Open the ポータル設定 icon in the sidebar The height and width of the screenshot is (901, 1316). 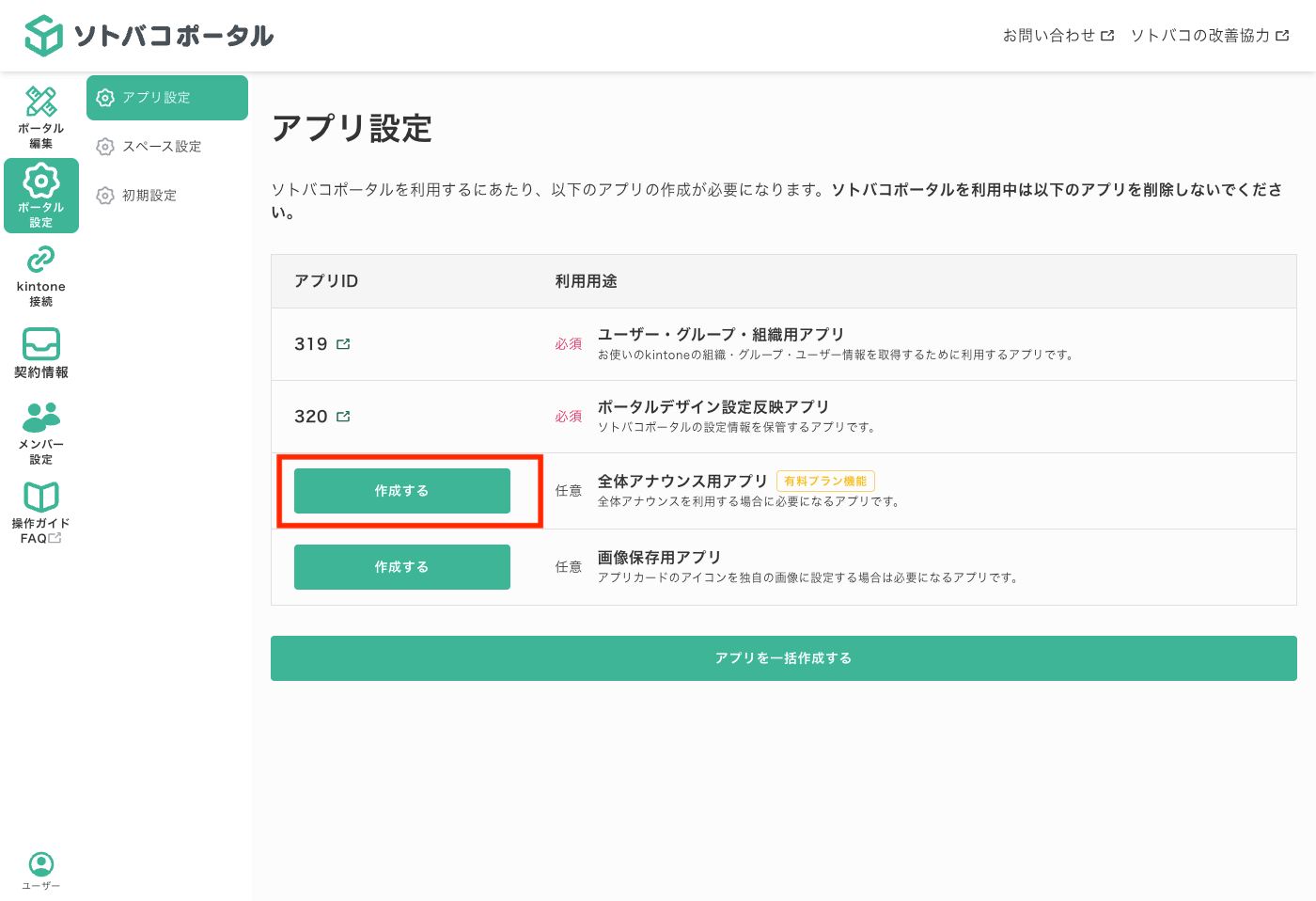point(40,195)
